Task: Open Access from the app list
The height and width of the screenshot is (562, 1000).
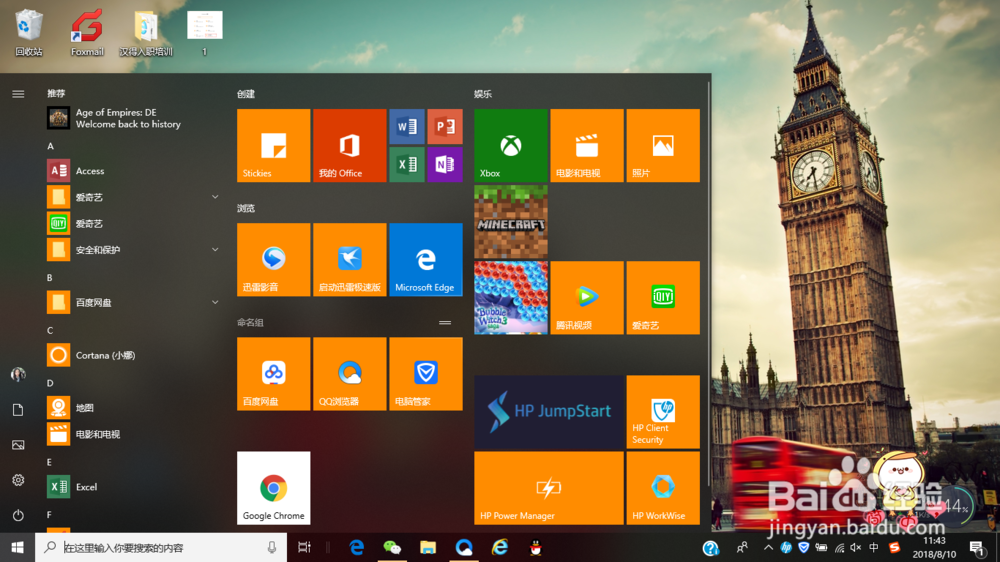Action: point(134,171)
